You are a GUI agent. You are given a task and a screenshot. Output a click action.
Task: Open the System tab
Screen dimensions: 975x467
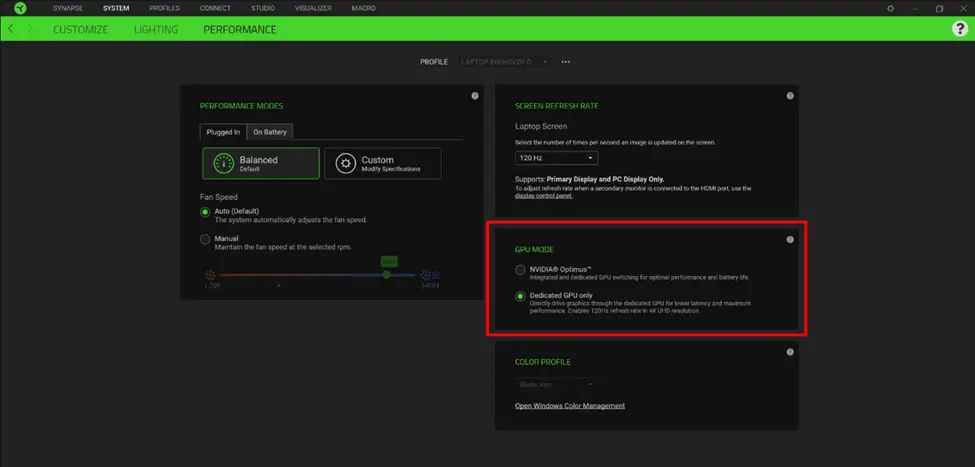pyautogui.click(x=116, y=8)
